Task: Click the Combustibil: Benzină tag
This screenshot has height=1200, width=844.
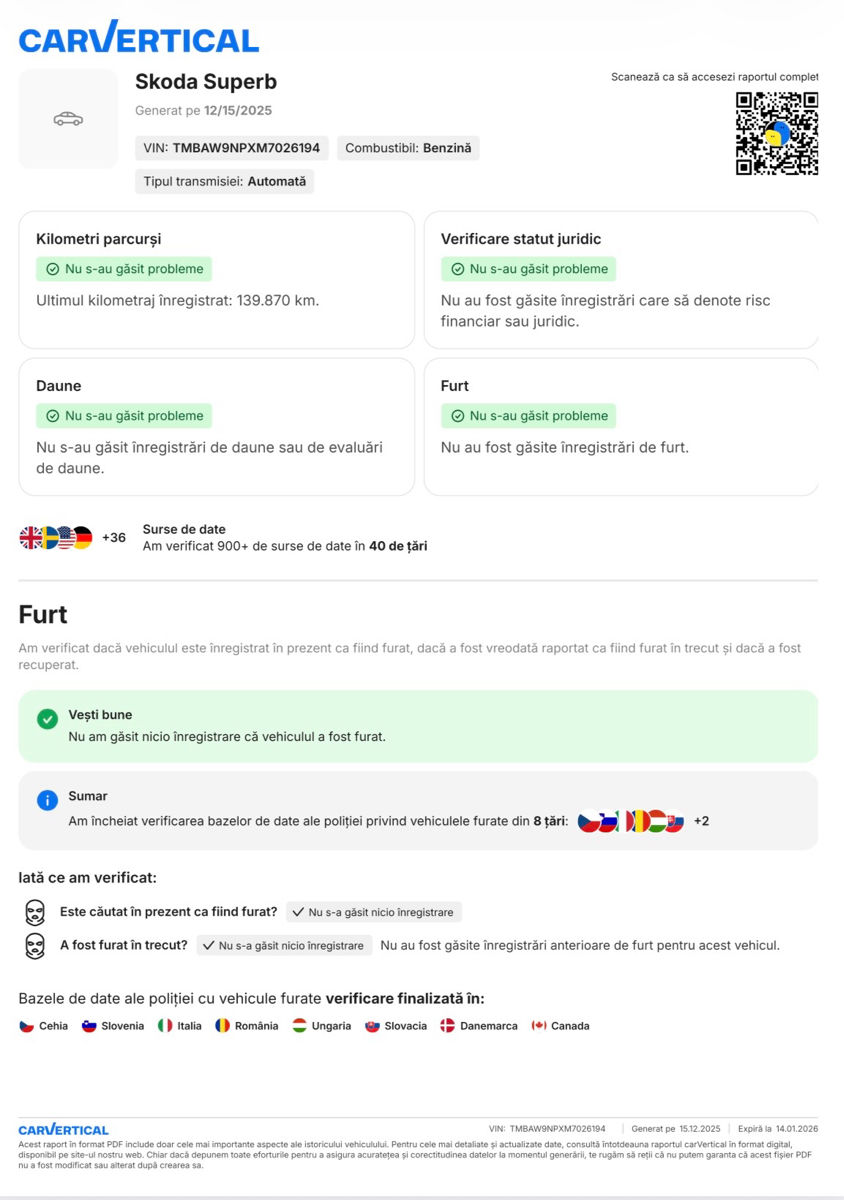Action: pos(408,148)
